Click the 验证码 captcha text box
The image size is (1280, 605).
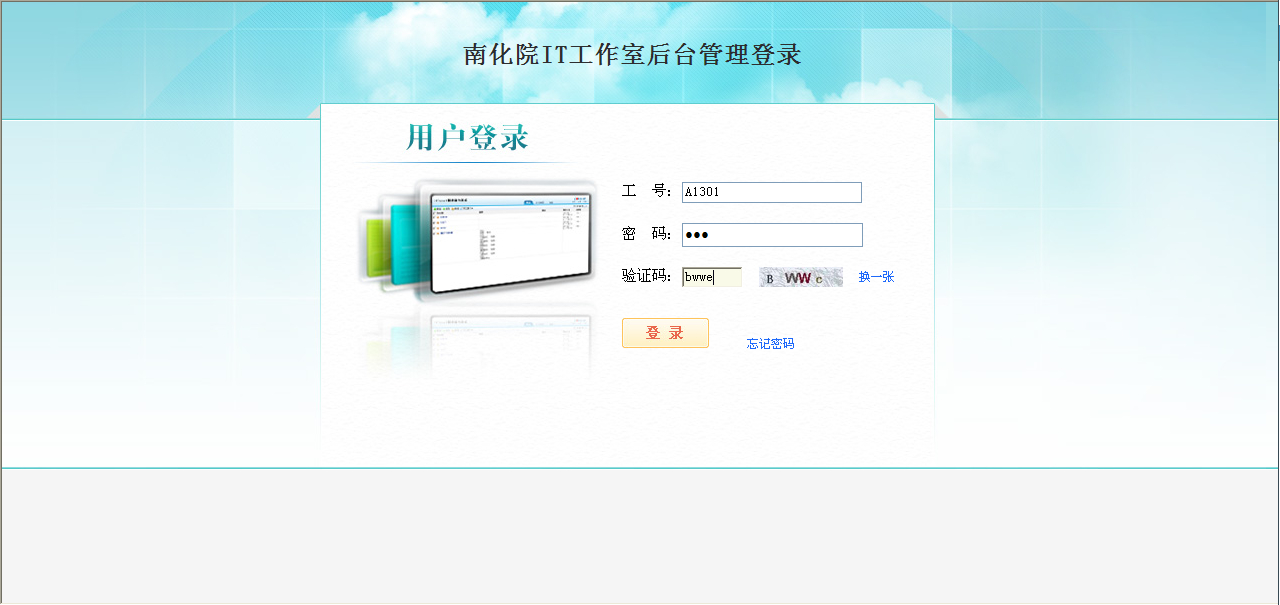711,277
